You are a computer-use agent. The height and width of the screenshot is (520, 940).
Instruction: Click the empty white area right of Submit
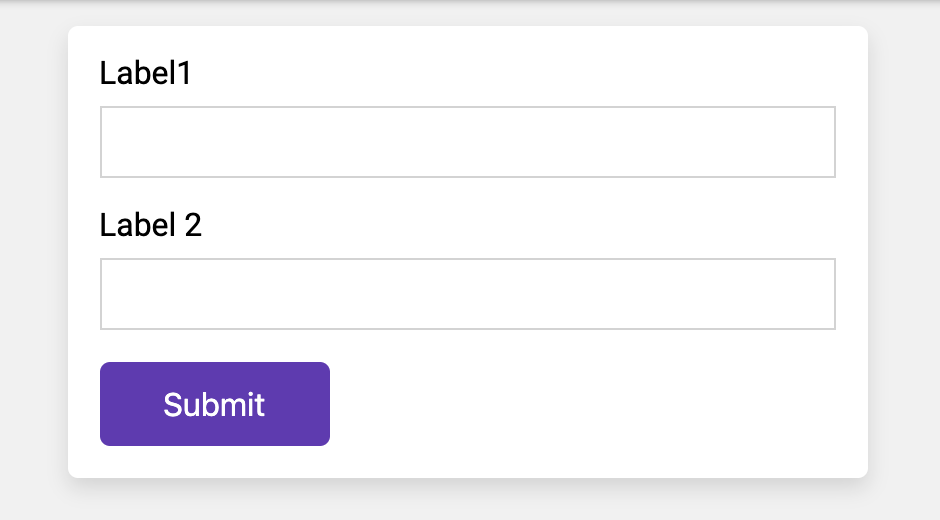pos(600,404)
